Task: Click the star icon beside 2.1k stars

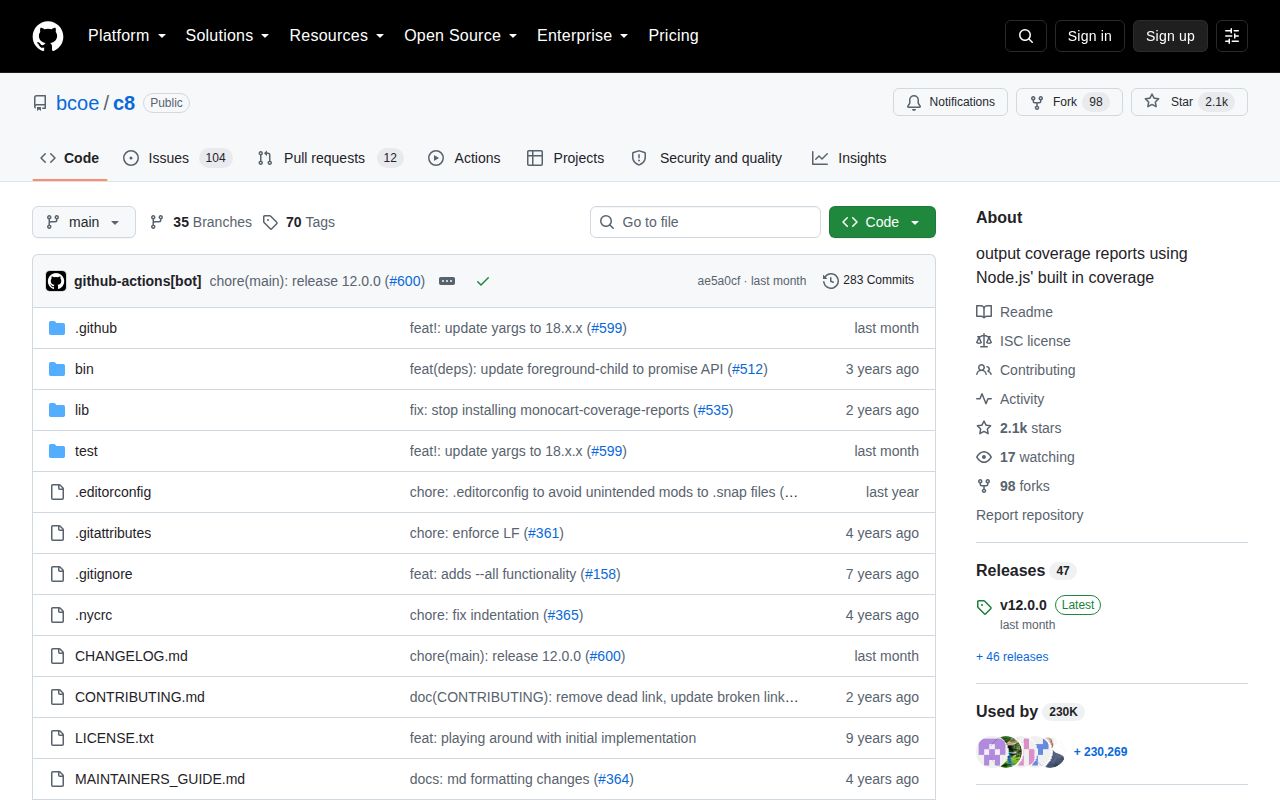Action: click(984, 428)
